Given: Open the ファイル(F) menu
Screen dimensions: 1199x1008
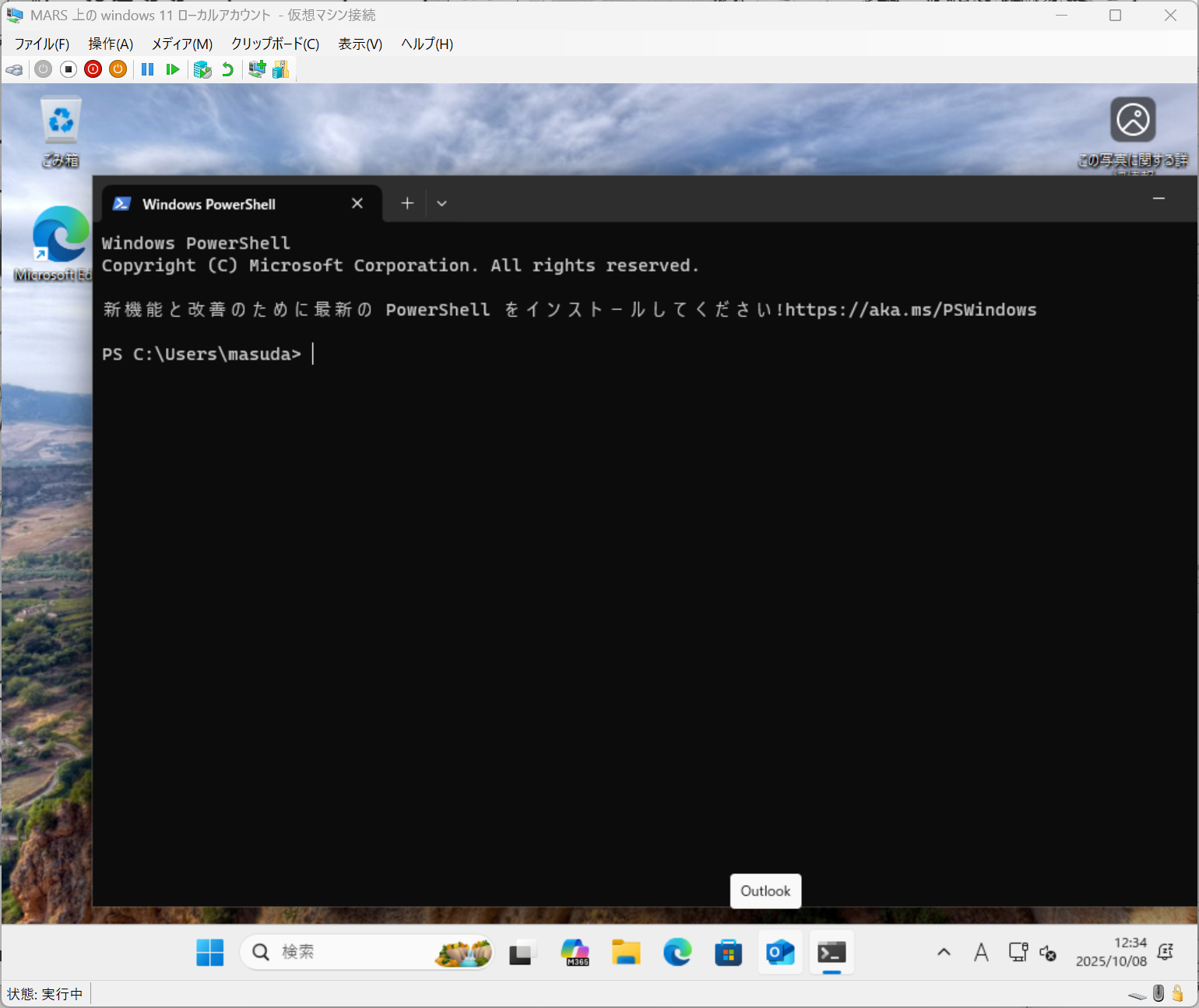Looking at the screenshot, I should coord(42,44).
